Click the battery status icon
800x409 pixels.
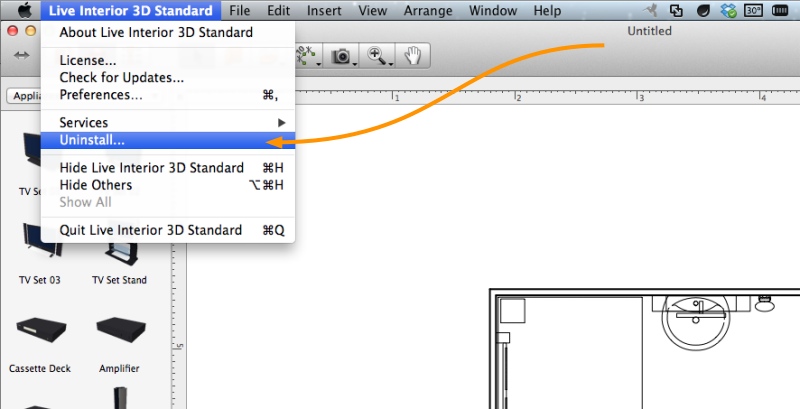[780, 10]
